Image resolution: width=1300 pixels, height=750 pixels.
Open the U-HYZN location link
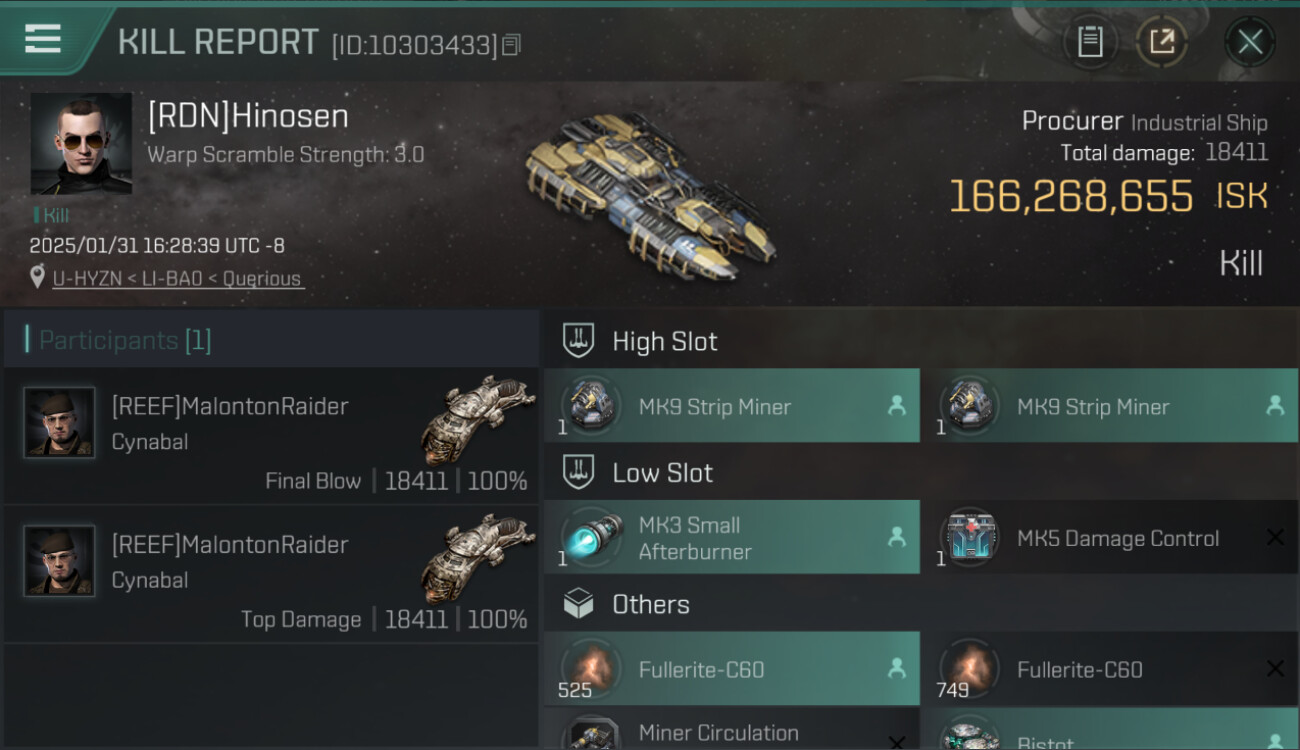[178, 279]
